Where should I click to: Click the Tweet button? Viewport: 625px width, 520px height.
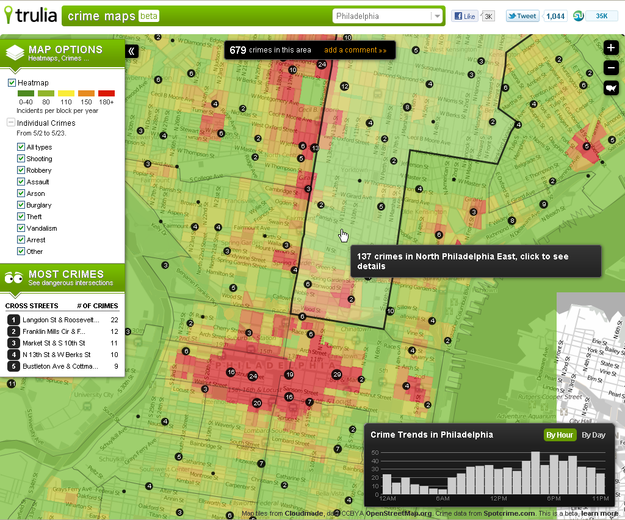(x=523, y=16)
